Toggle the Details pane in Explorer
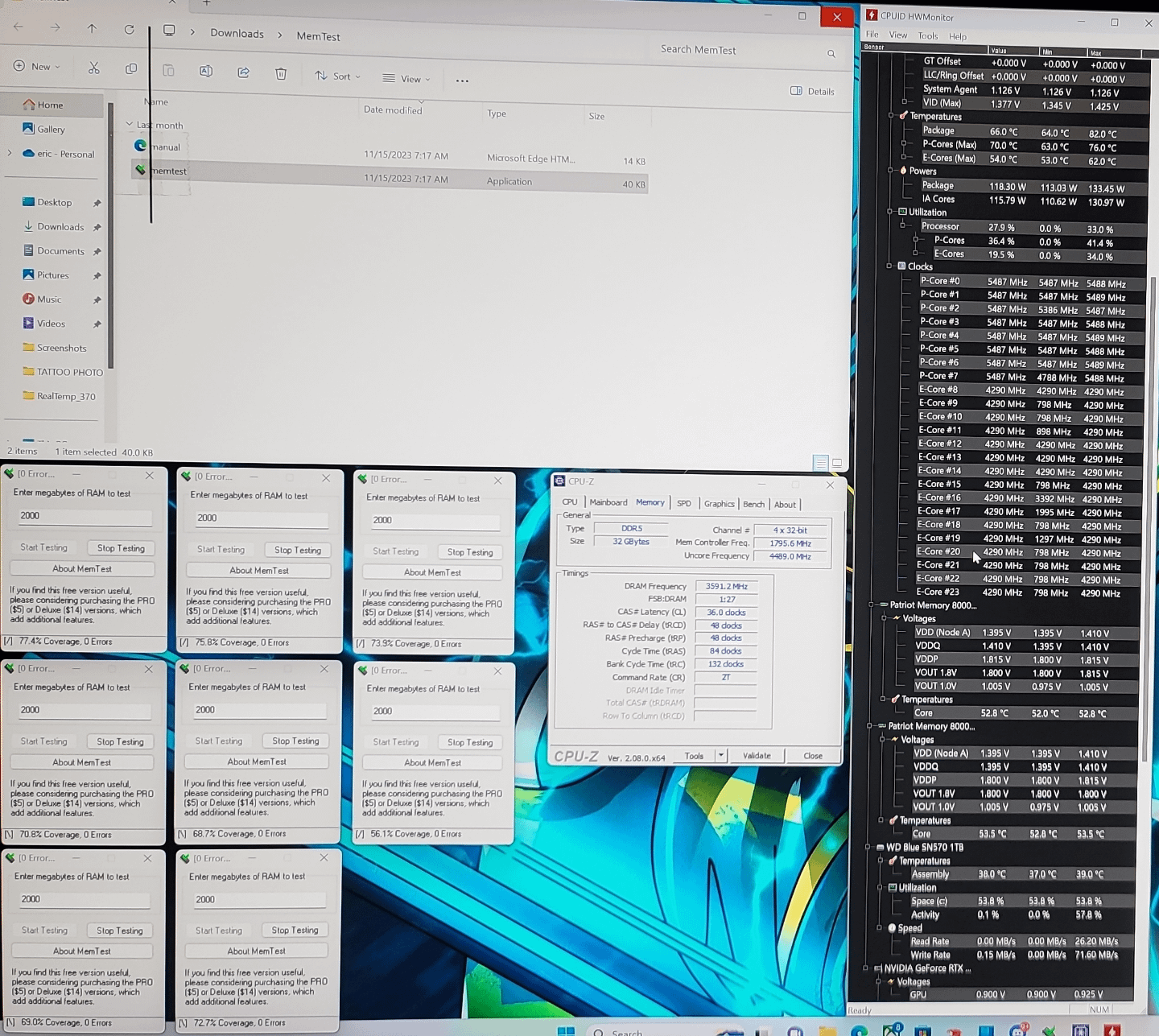The image size is (1159, 1036). (812, 91)
